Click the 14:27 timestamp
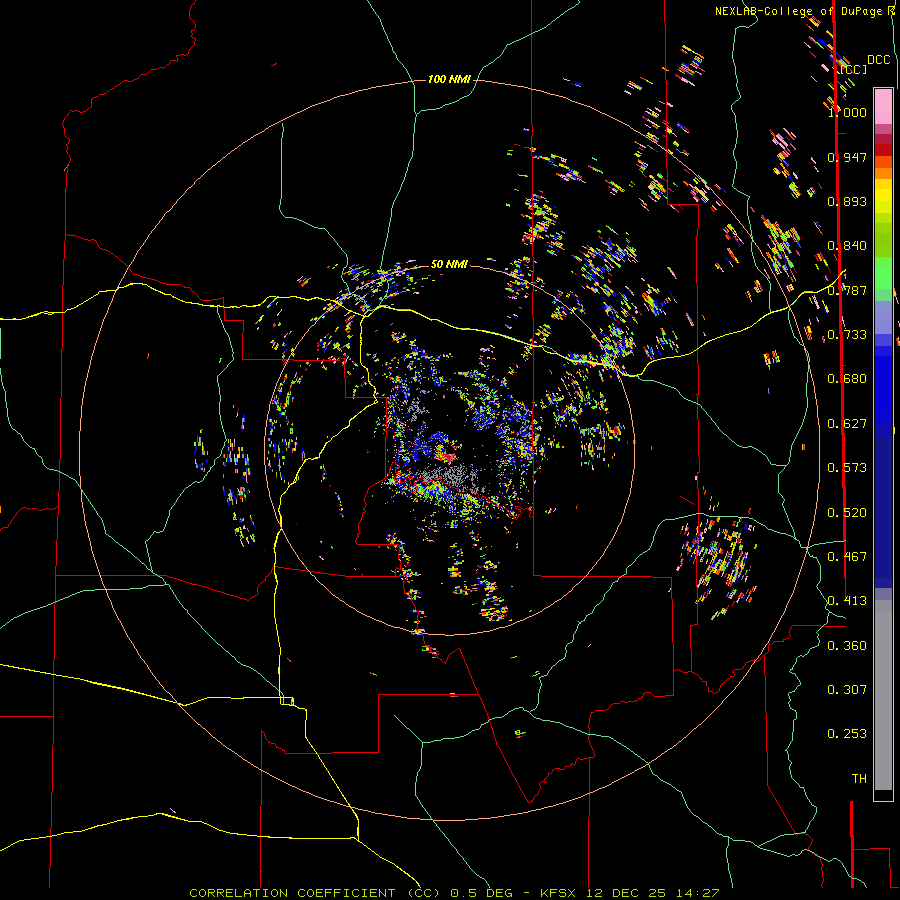The image size is (900, 900). point(697,893)
